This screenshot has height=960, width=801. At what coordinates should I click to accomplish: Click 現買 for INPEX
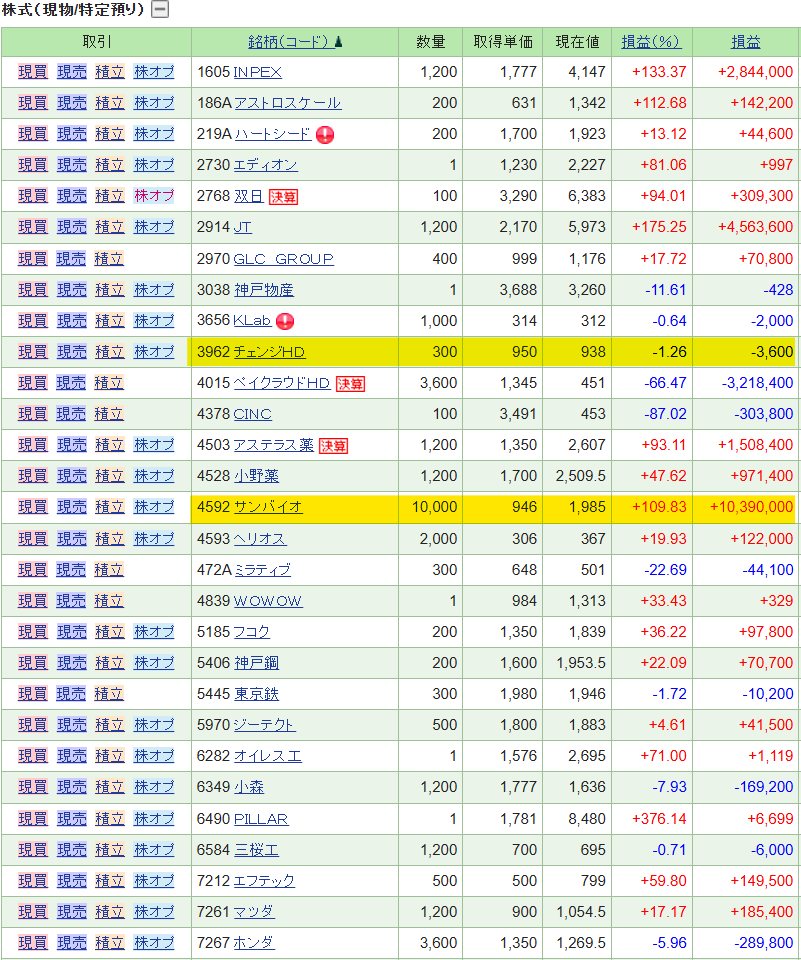[x=33, y=72]
